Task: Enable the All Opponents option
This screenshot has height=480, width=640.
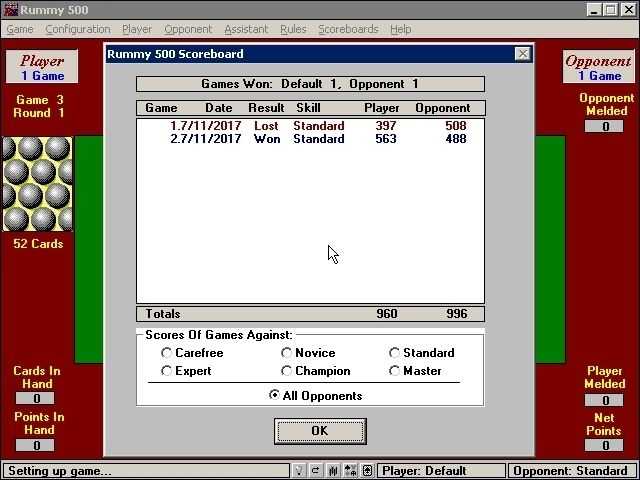Action: pos(275,396)
